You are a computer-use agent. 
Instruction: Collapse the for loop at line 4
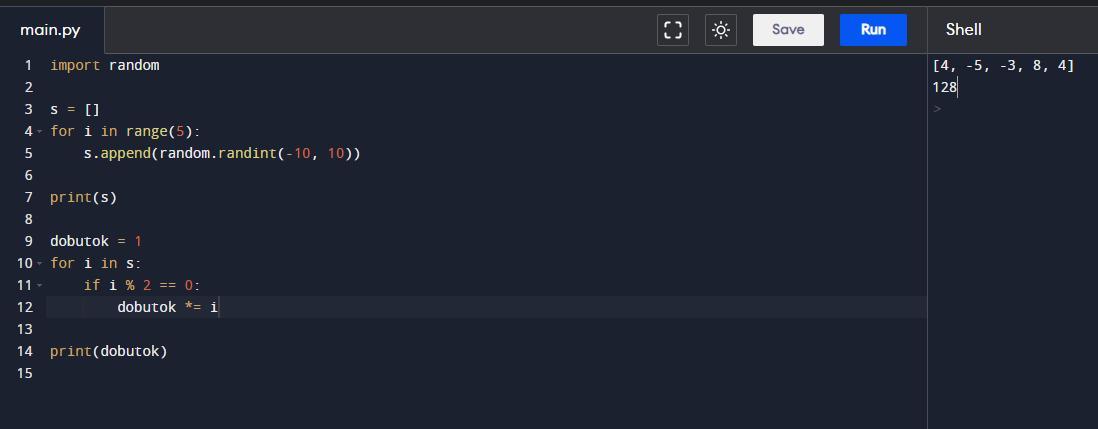click(39, 132)
